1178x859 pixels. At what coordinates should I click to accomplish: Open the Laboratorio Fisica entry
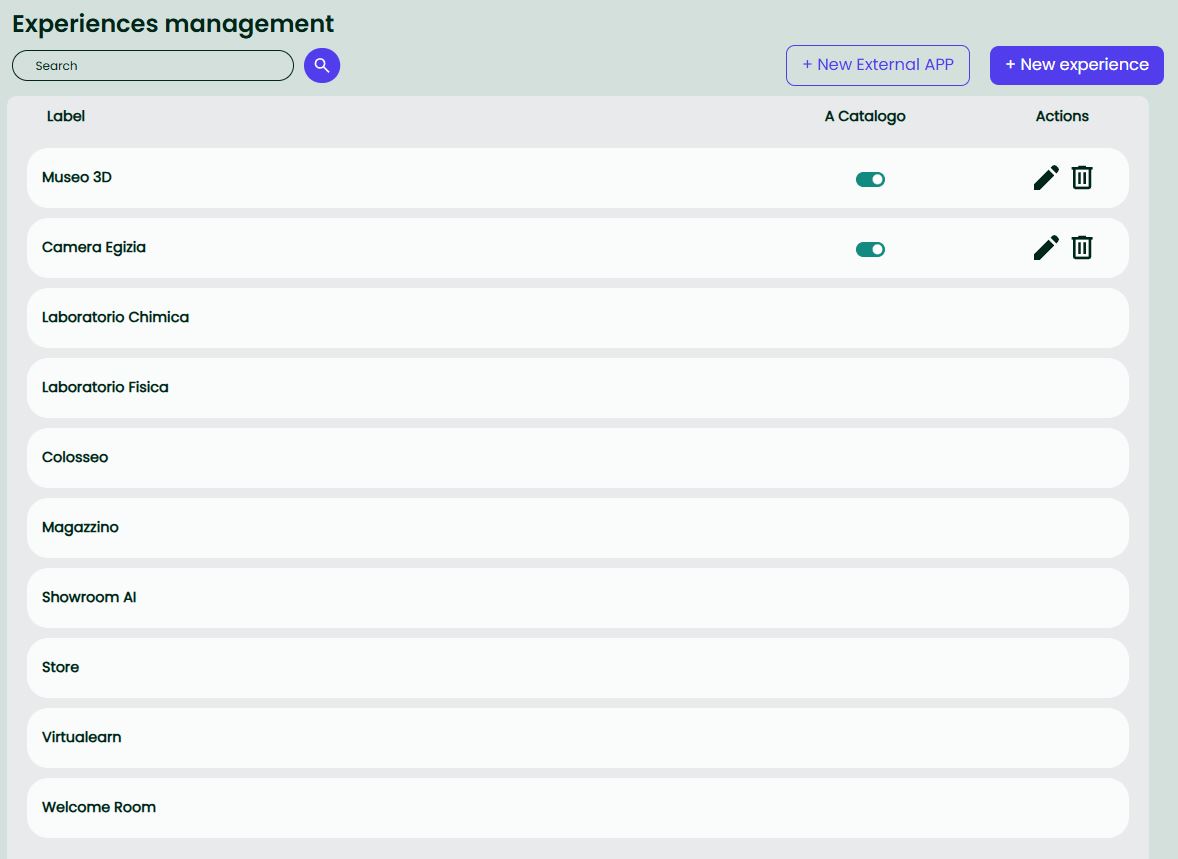point(105,388)
